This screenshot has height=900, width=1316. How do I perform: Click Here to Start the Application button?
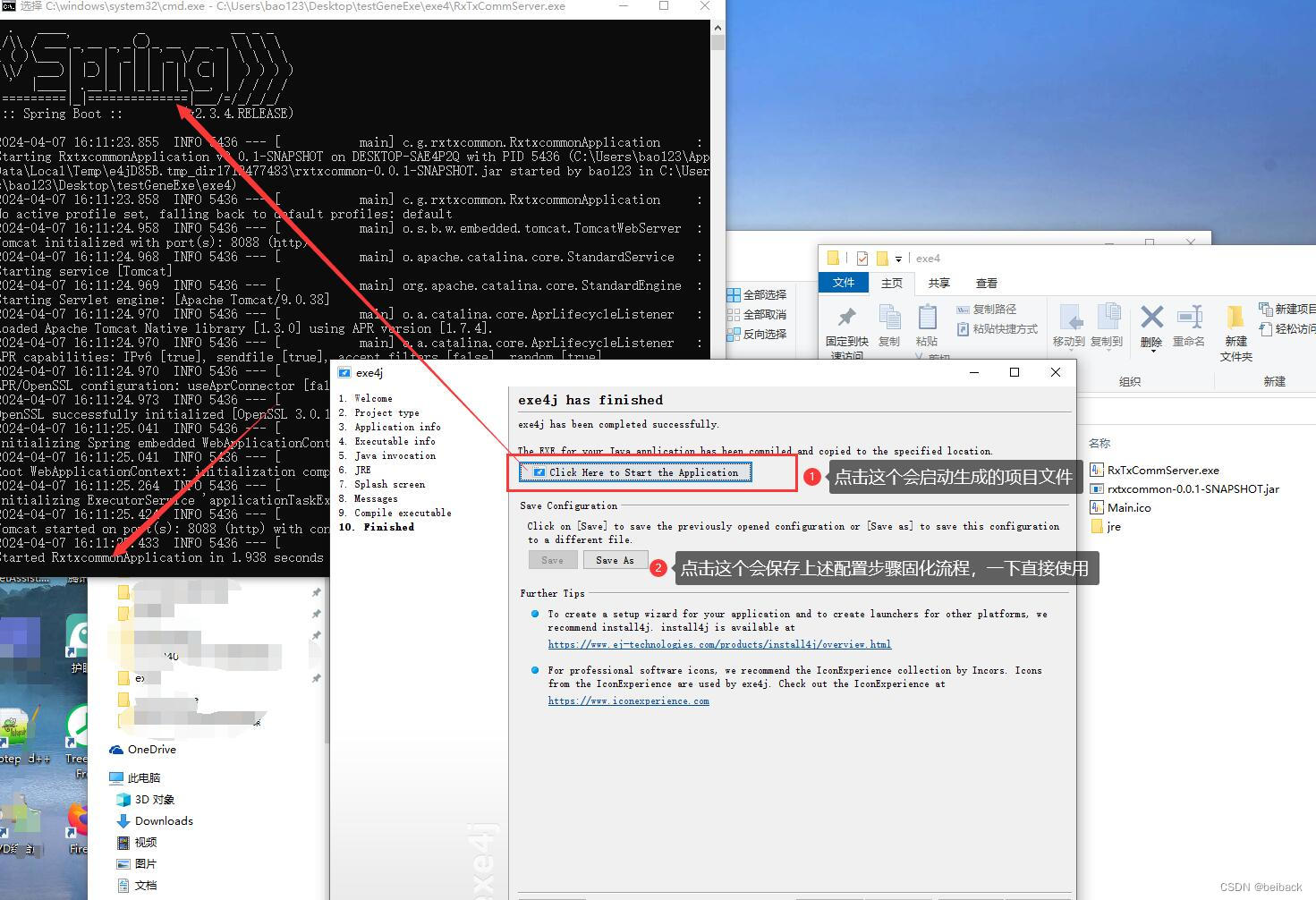pyautogui.click(x=635, y=472)
